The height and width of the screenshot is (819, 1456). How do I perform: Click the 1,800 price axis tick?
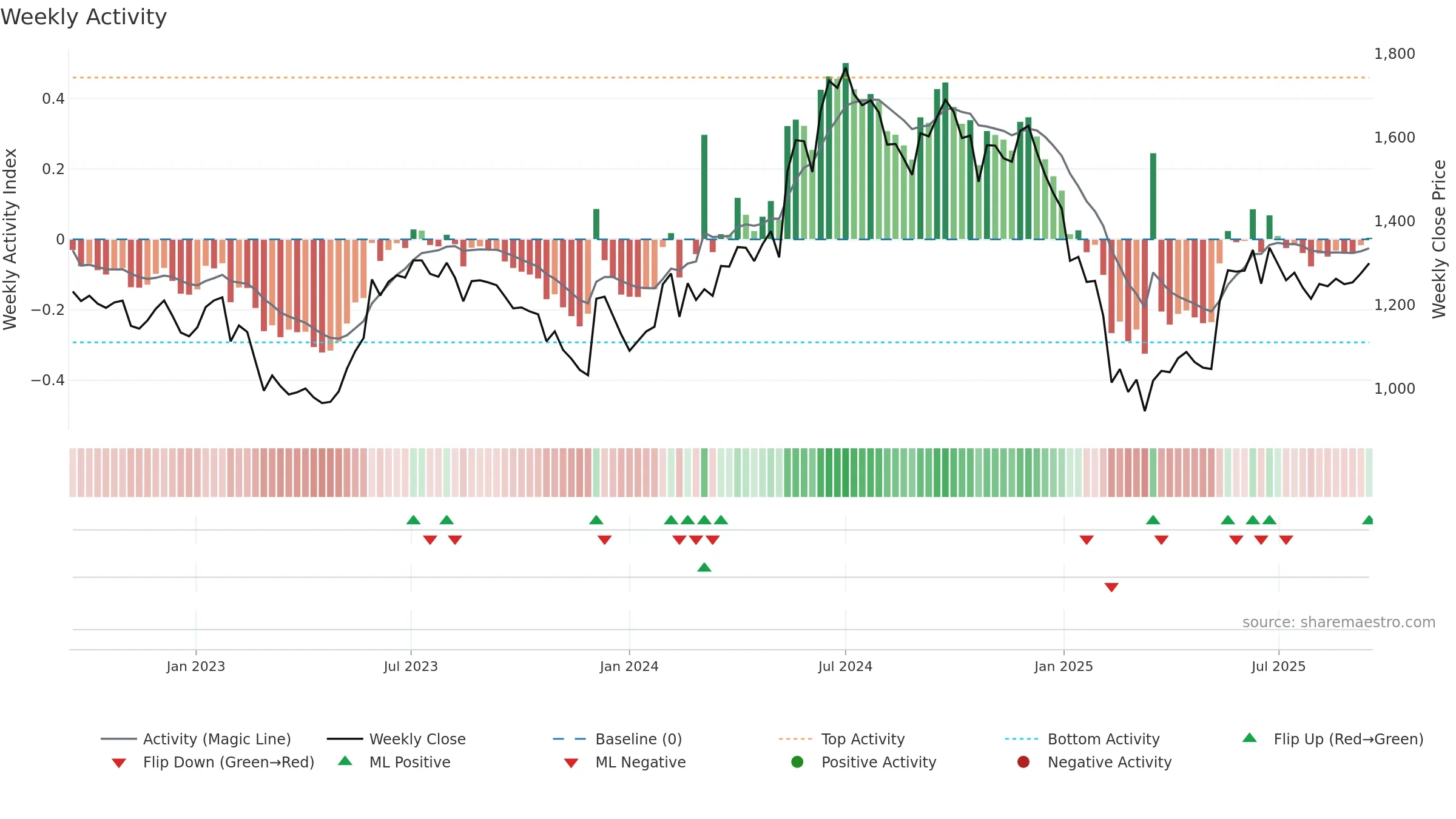pos(1394,54)
